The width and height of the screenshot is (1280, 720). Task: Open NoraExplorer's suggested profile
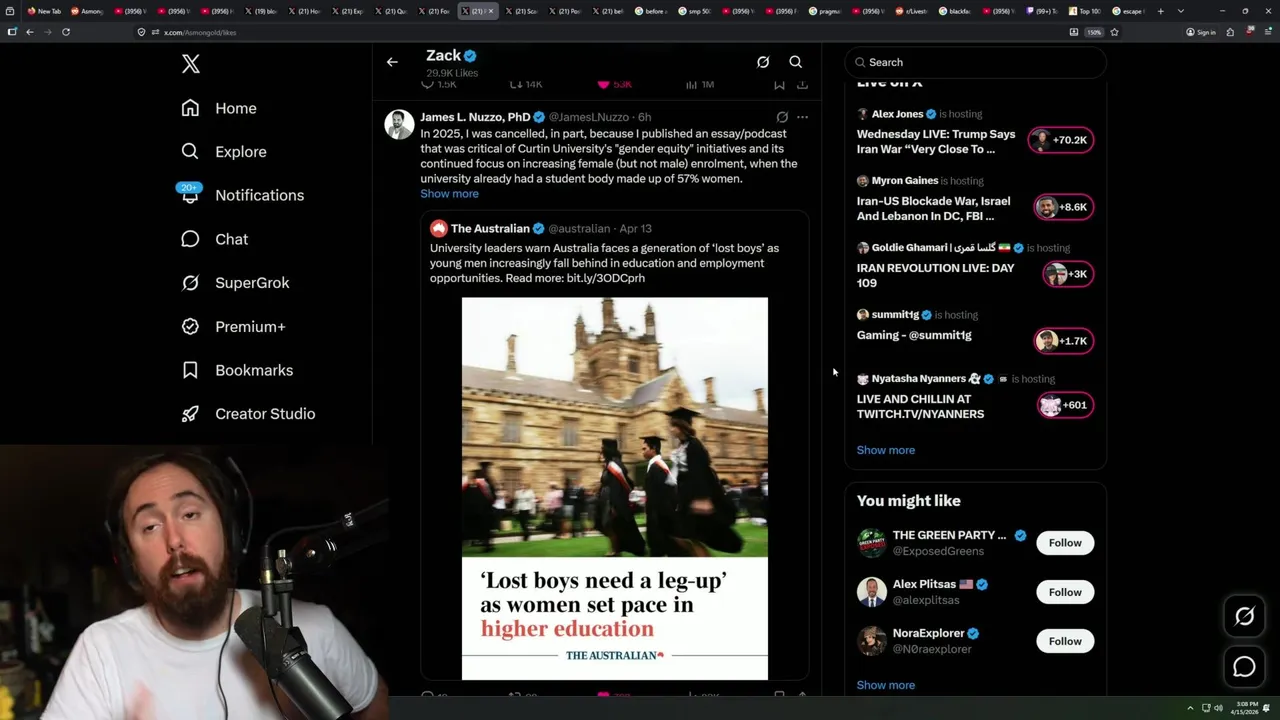(928, 633)
